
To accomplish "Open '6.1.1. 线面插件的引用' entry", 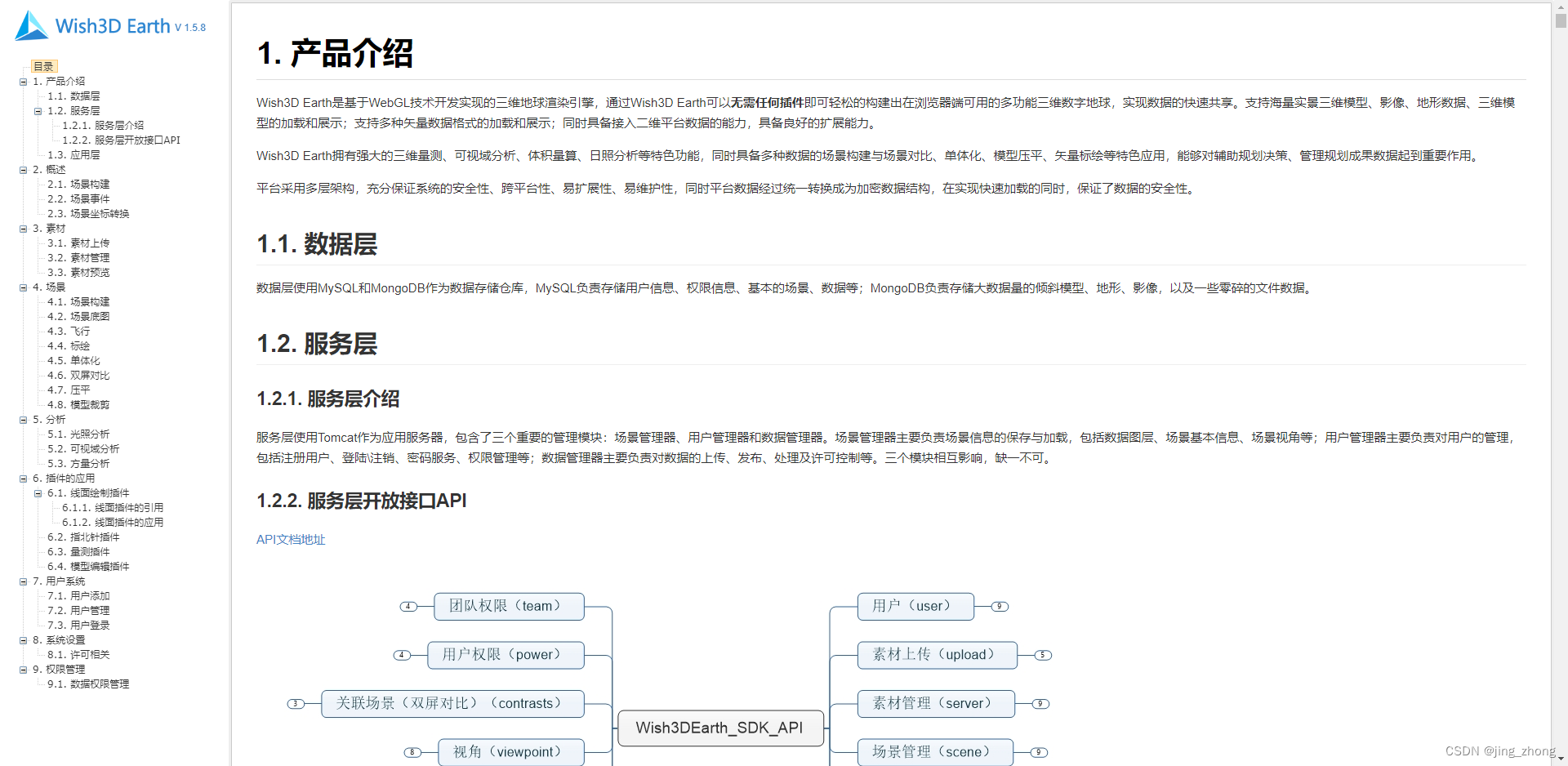I will (113, 508).
